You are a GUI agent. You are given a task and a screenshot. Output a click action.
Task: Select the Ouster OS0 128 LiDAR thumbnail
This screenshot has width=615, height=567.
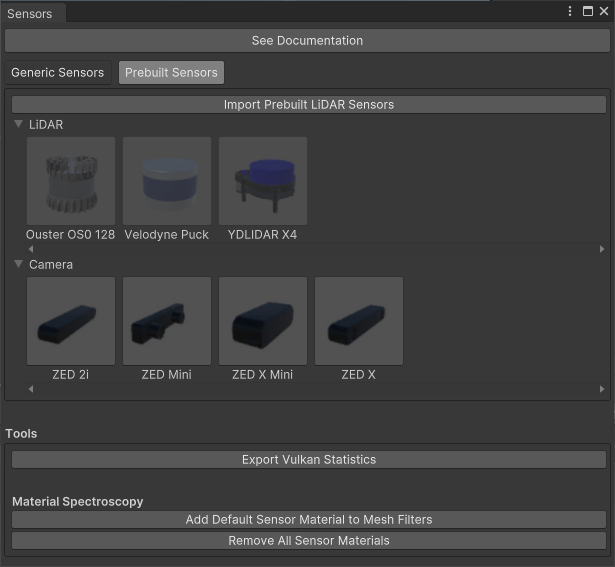[x=71, y=181]
